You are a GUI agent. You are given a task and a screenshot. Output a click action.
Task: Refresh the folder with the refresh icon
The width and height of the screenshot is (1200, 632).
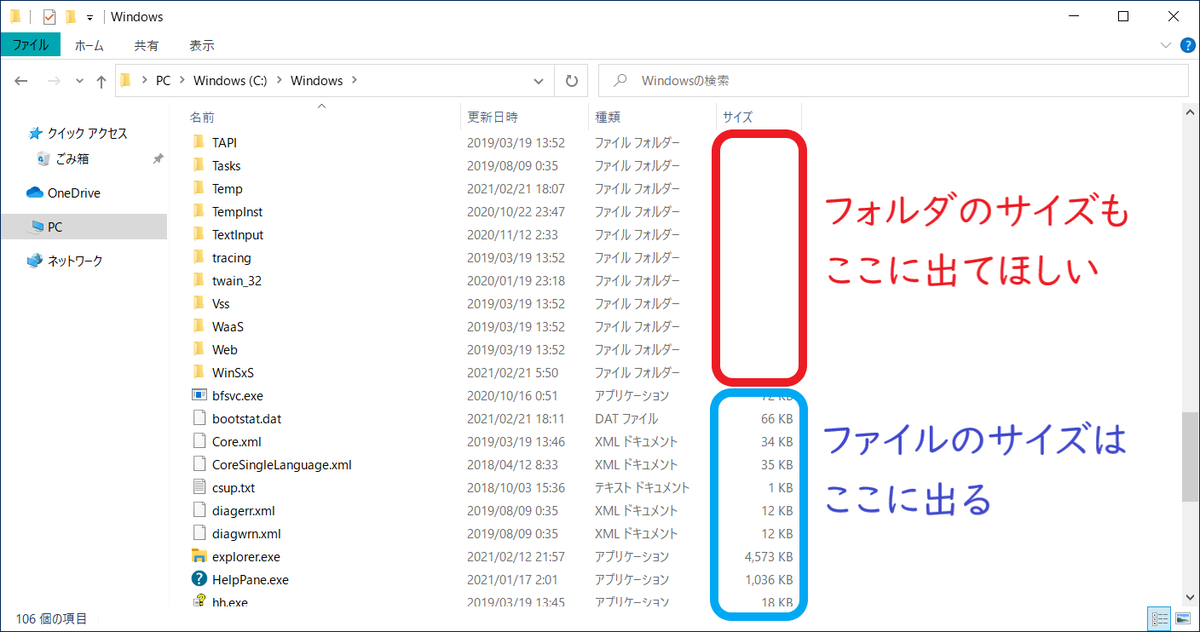(x=570, y=80)
